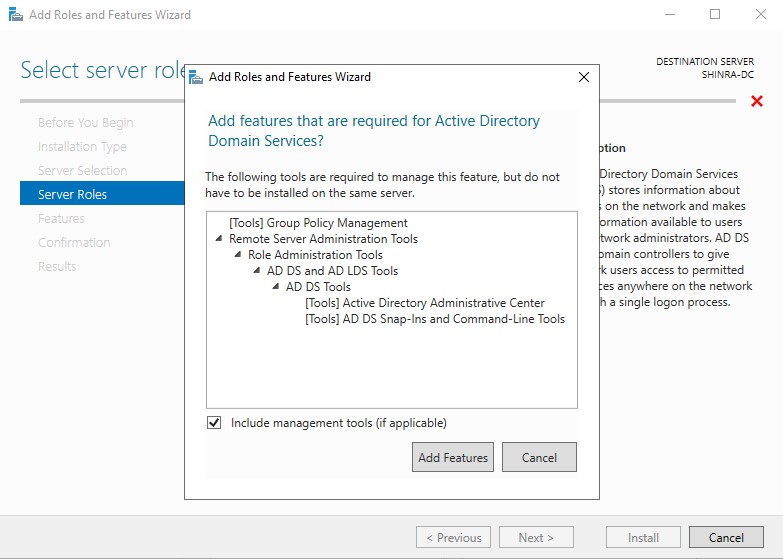Collapse AD DS Tools node

pyautogui.click(x=276, y=287)
